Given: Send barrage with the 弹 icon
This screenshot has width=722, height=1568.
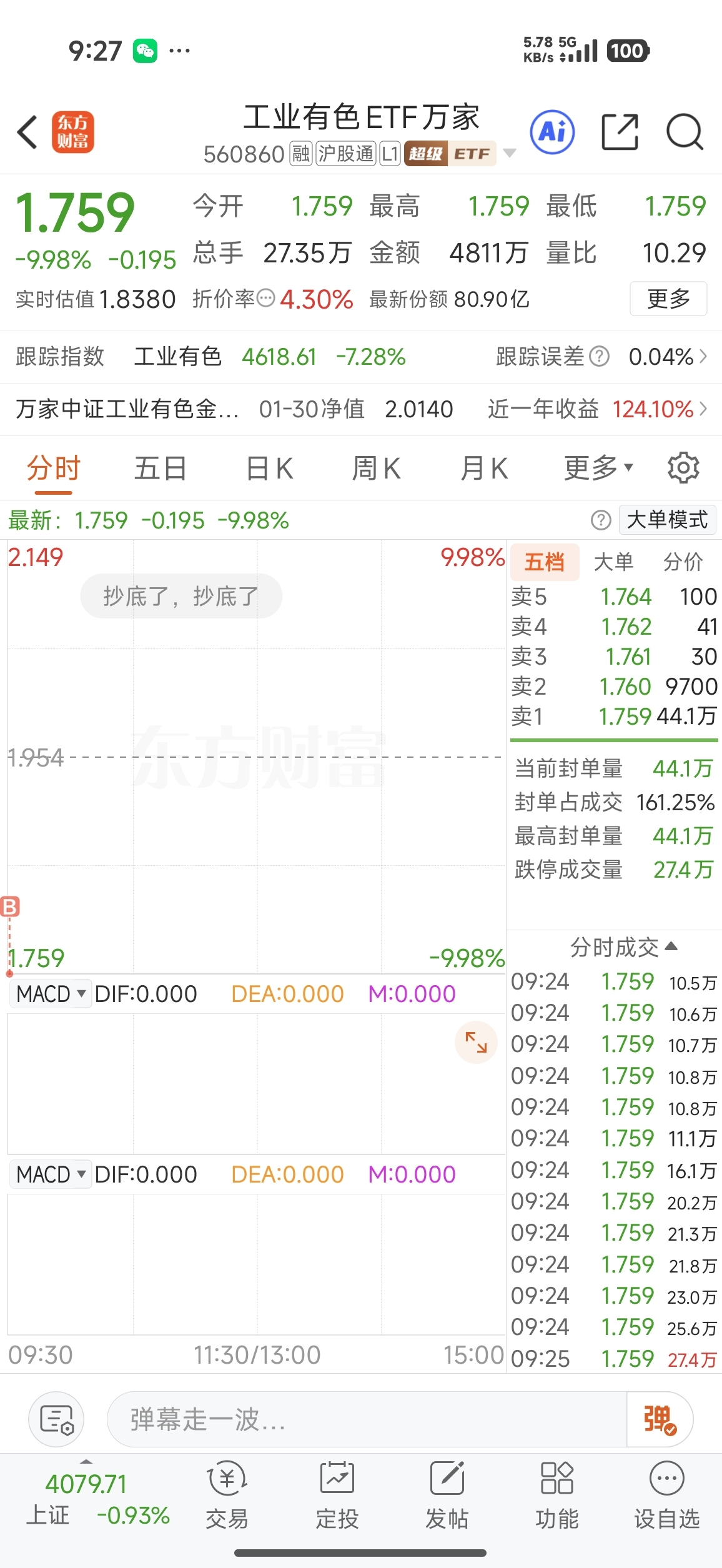Looking at the screenshot, I should pos(660,1419).
